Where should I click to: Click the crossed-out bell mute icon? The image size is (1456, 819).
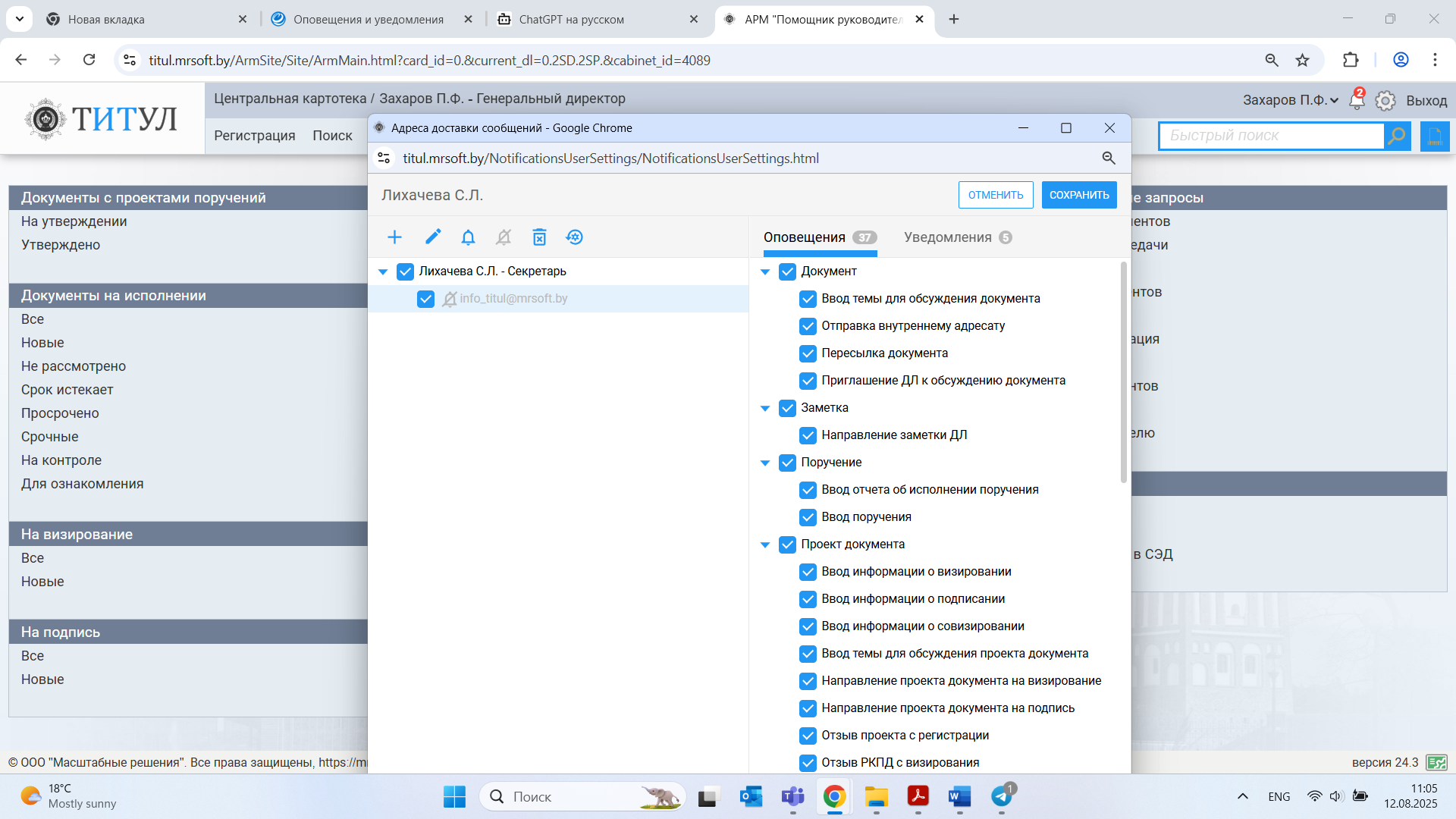coord(504,237)
